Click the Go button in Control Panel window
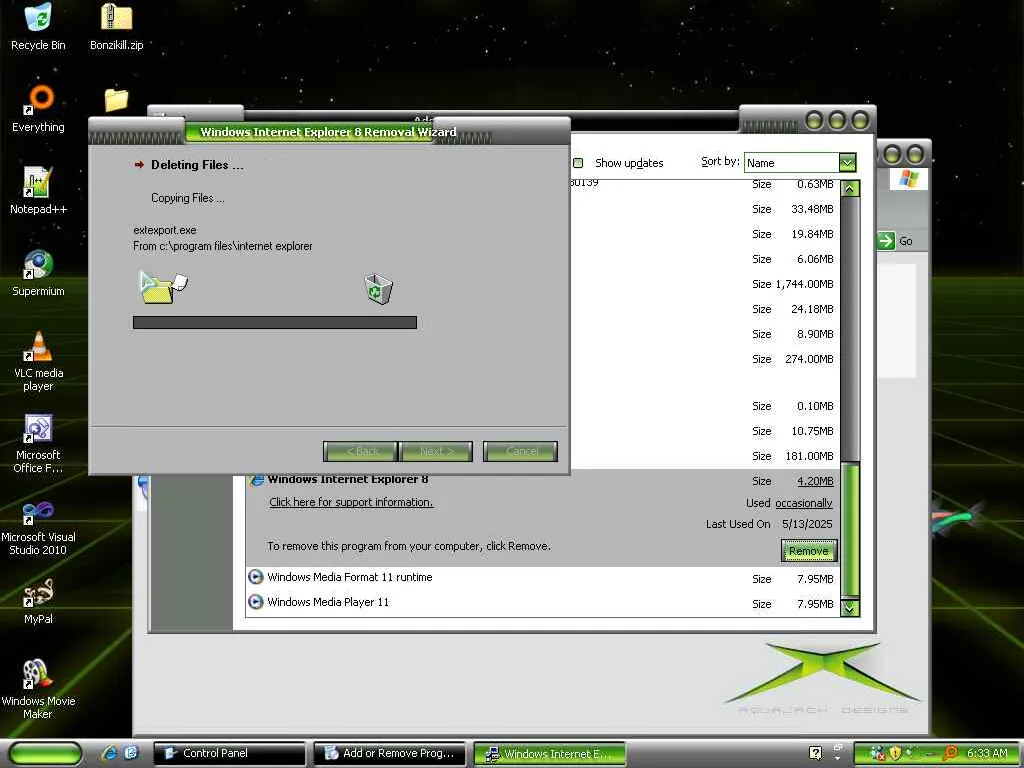 pyautogui.click(x=895, y=241)
